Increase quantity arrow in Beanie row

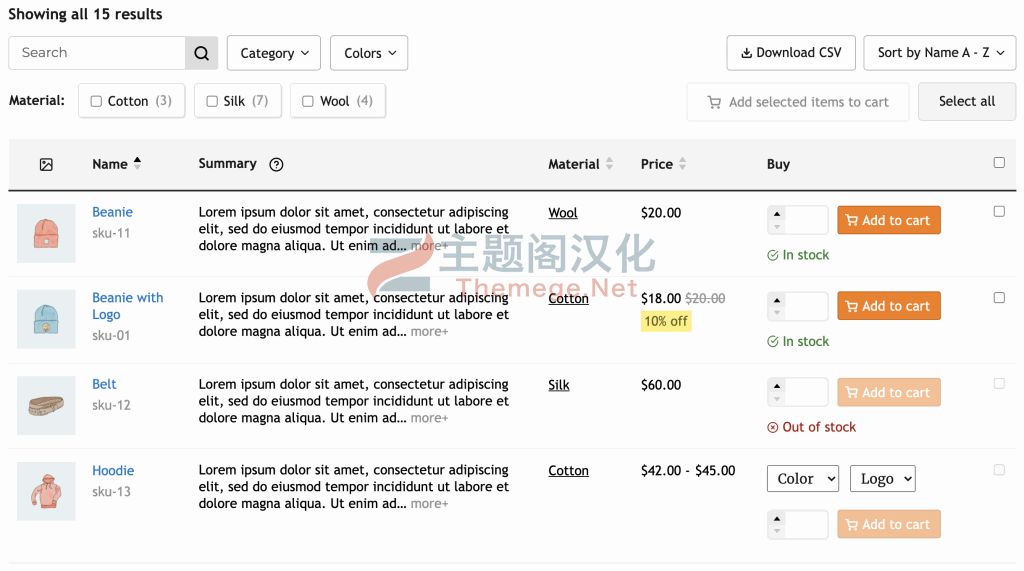click(776, 214)
